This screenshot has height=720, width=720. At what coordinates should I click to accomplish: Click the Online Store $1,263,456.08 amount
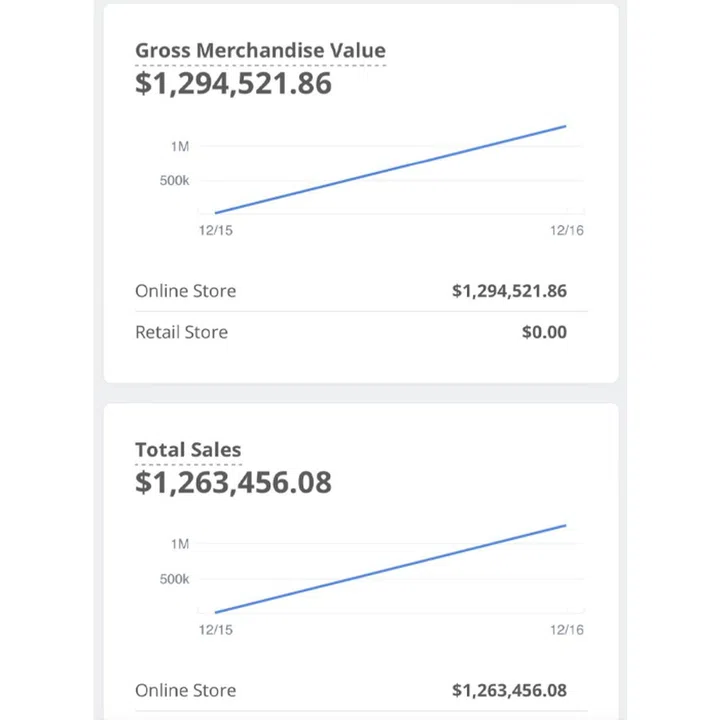pyautogui.click(x=509, y=690)
